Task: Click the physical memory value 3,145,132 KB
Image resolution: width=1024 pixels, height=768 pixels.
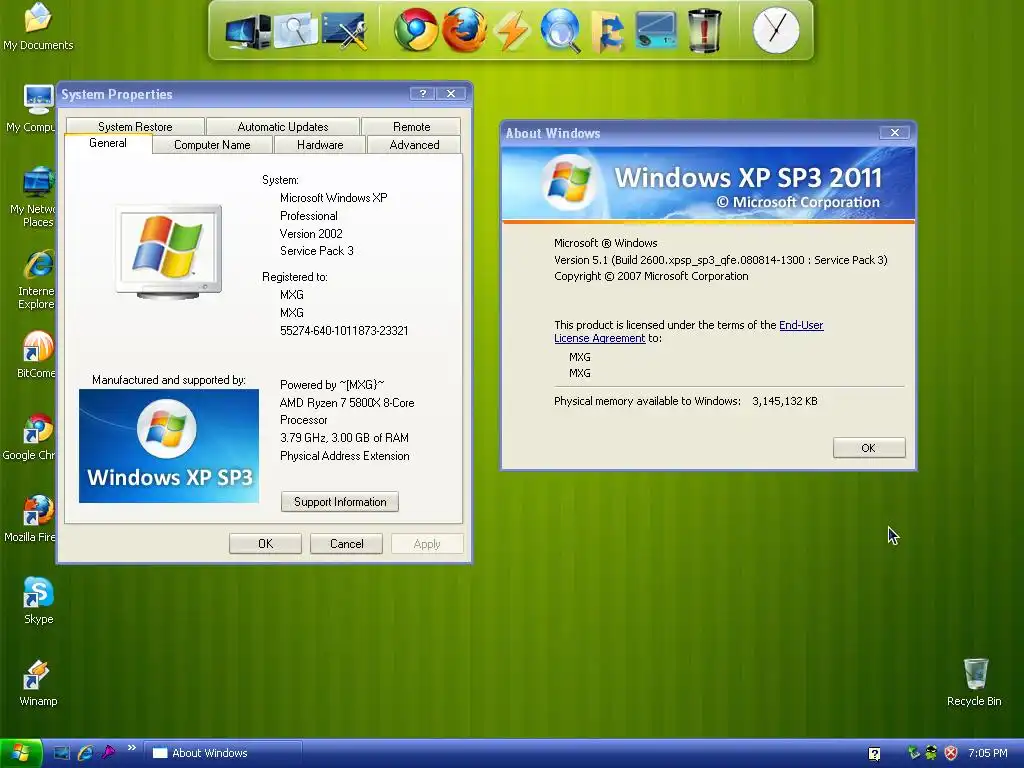Action: [x=784, y=401]
